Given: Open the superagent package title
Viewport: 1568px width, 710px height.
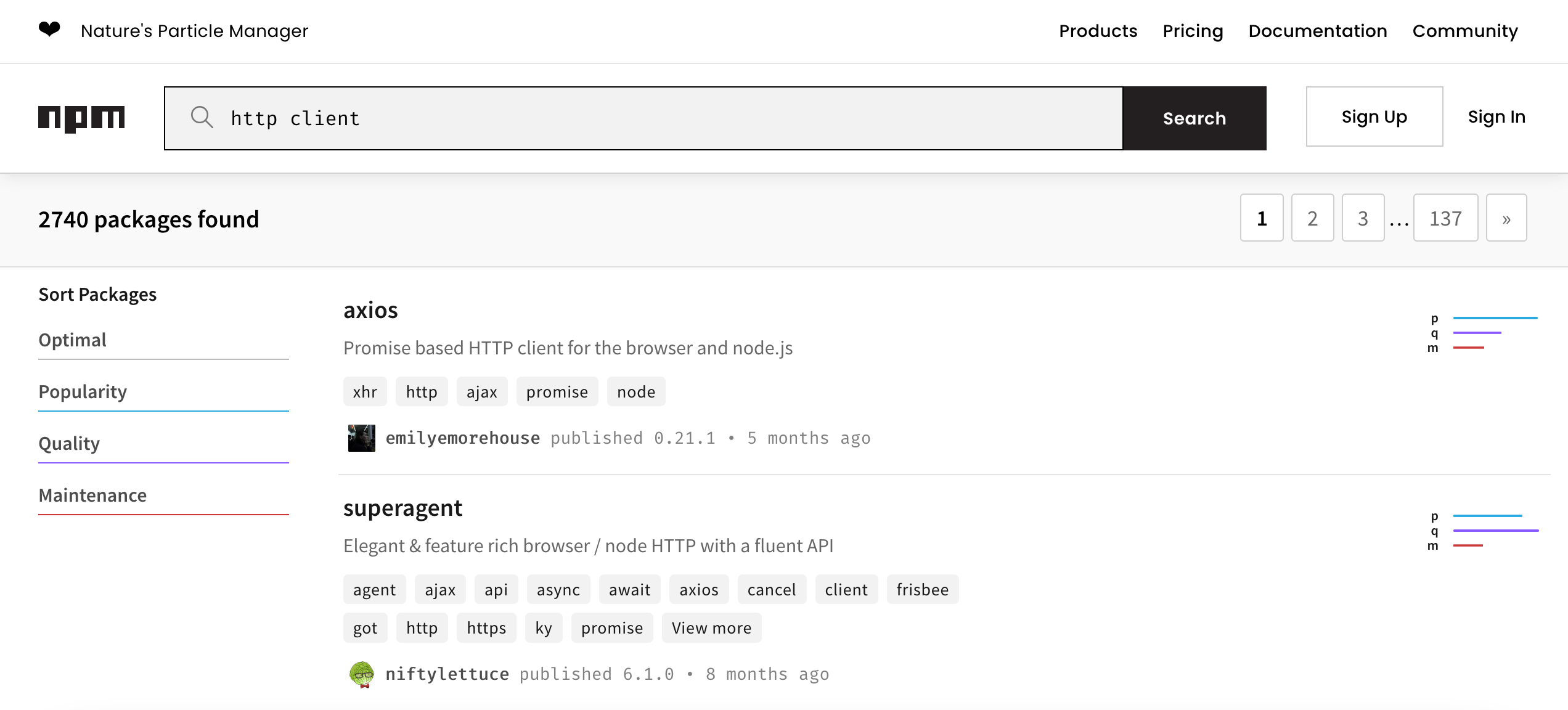Looking at the screenshot, I should click(x=402, y=508).
